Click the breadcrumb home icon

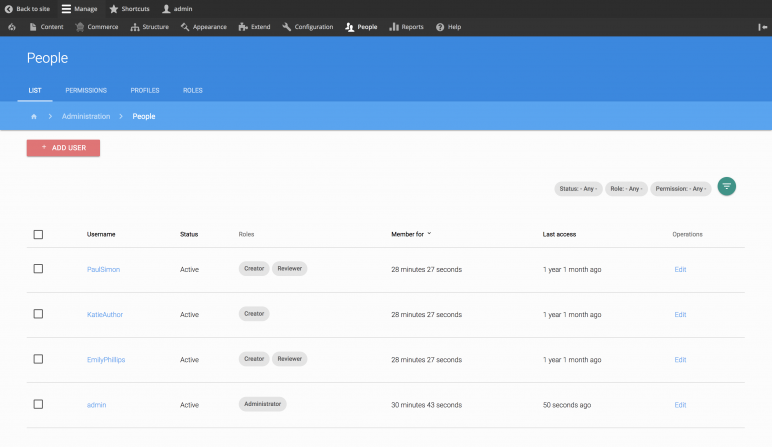pyautogui.click(x=34, y=116)
